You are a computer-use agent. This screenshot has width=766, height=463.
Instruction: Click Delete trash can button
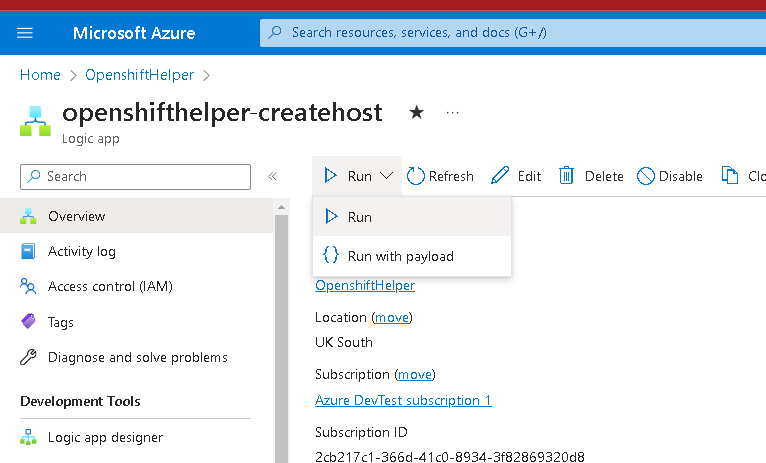591,176
